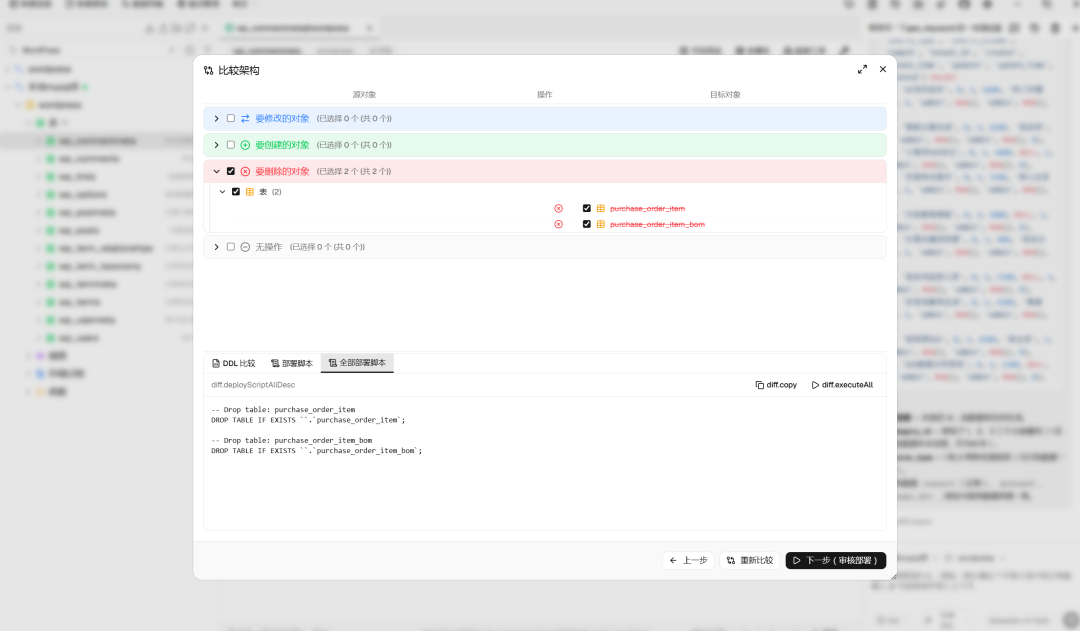The height and width of the screenshot is (631, 1080).
Task: Click the 目标对象 column header
Action: point(725,94)
